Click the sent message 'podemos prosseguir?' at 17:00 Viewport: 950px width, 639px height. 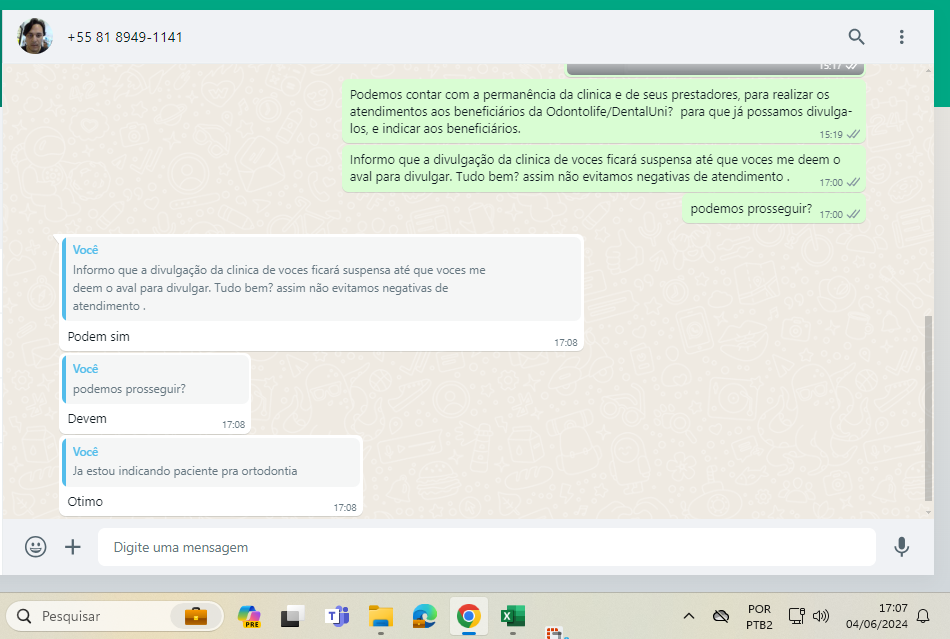(774, 209)
